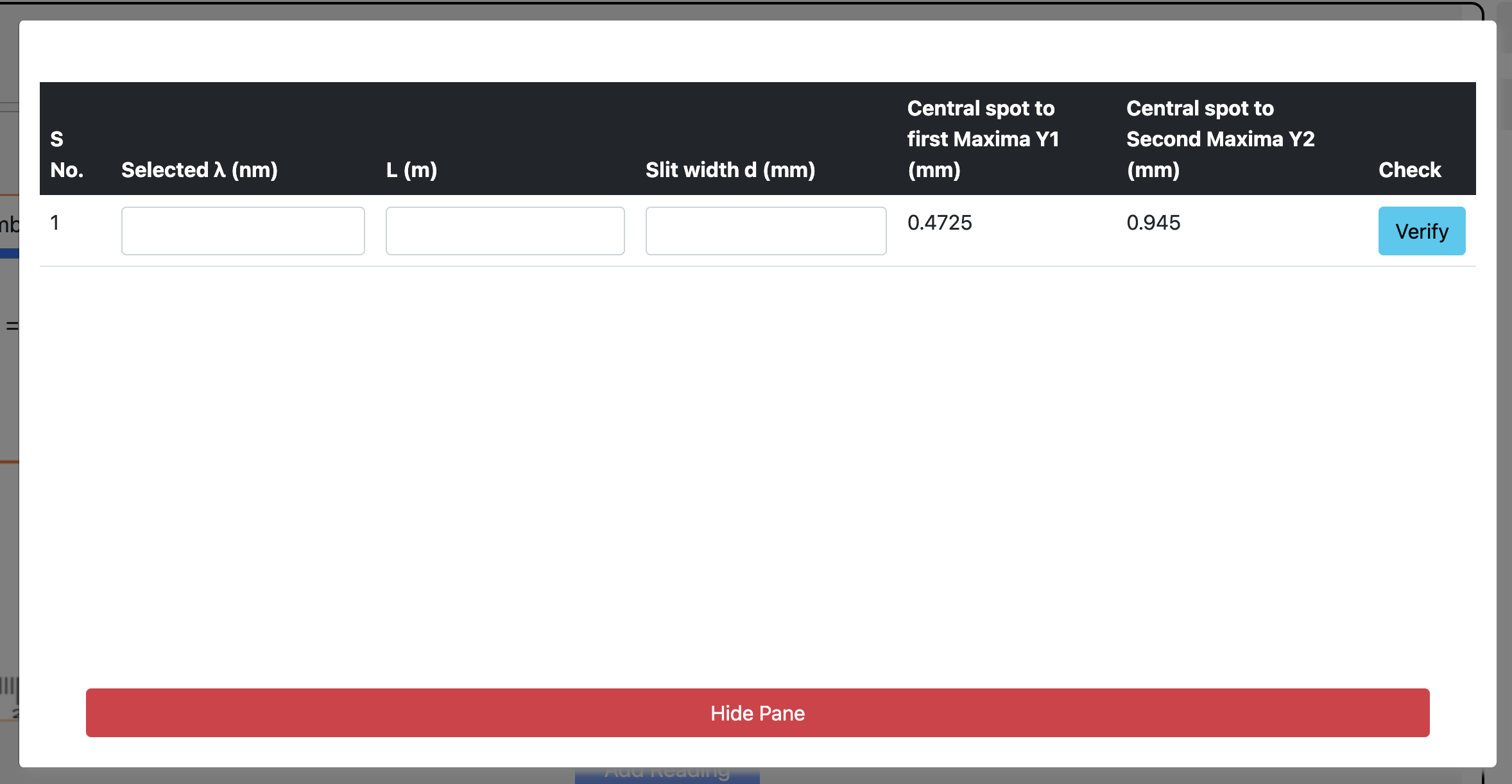Screen dimensions: 1512x784
Task: Click the S No. column header
Action: (67, 155)
